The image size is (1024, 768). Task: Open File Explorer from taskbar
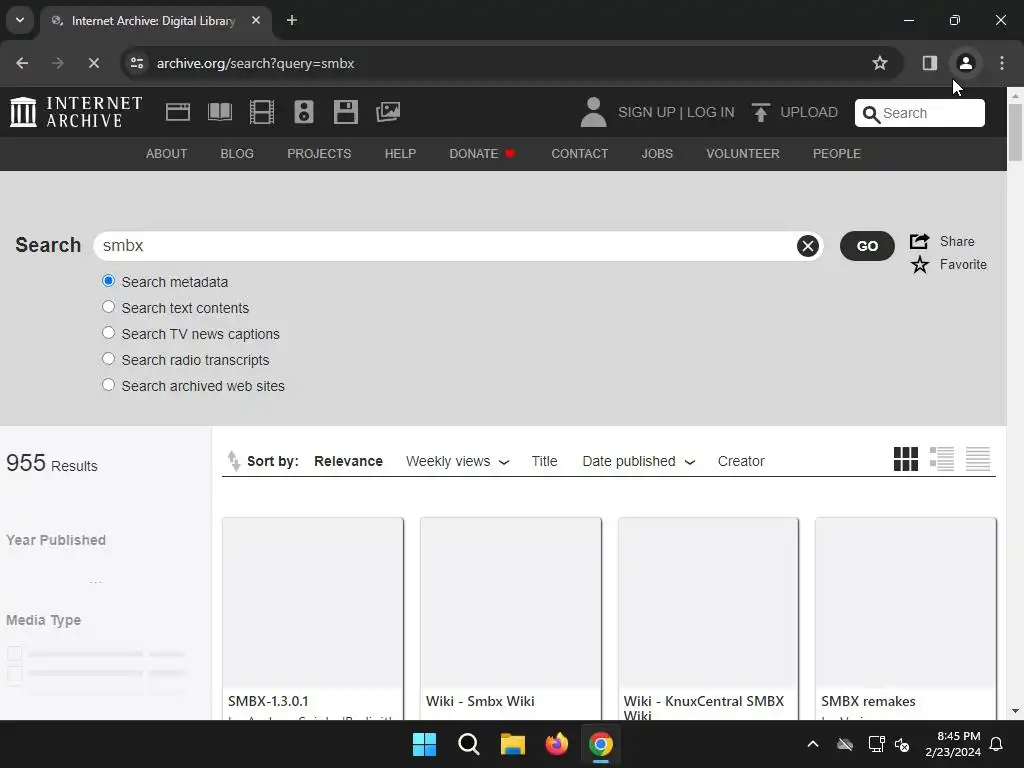click(x=513, y=744)
